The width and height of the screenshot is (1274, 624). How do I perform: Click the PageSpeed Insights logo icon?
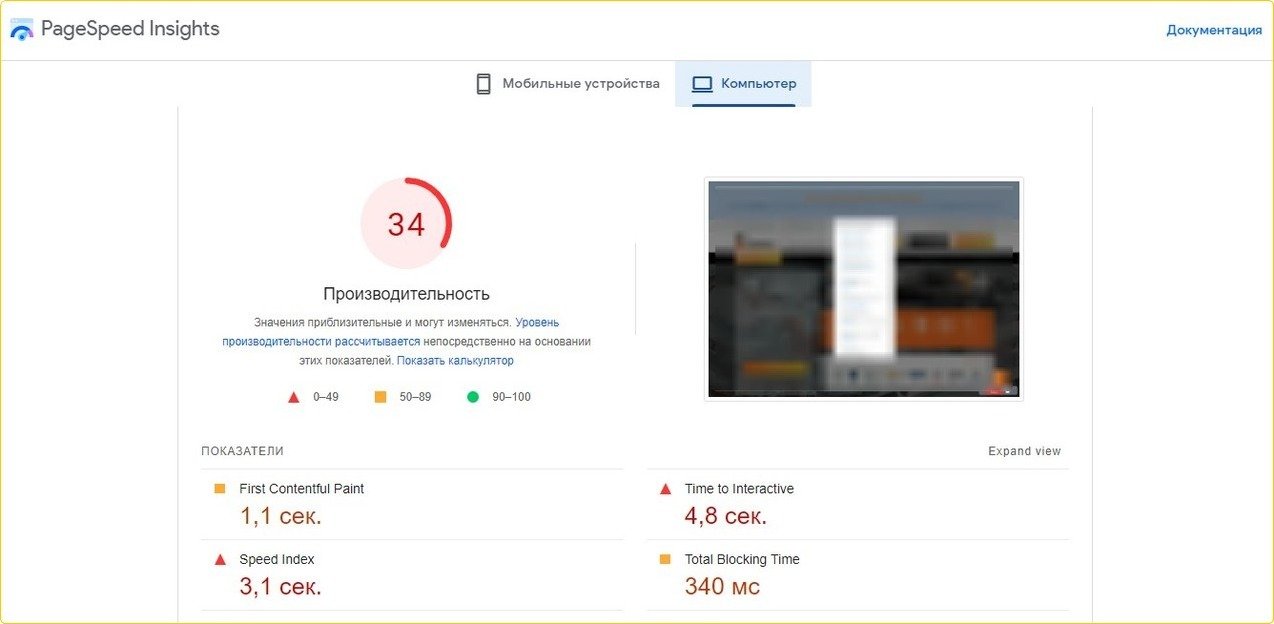pyautogui.click(x=22, y=29)
